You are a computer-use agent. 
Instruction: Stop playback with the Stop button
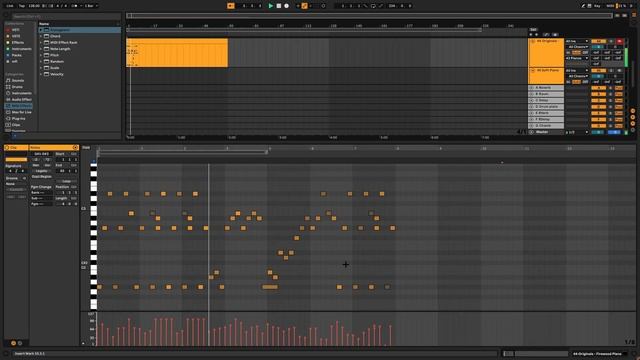(278, 6)
